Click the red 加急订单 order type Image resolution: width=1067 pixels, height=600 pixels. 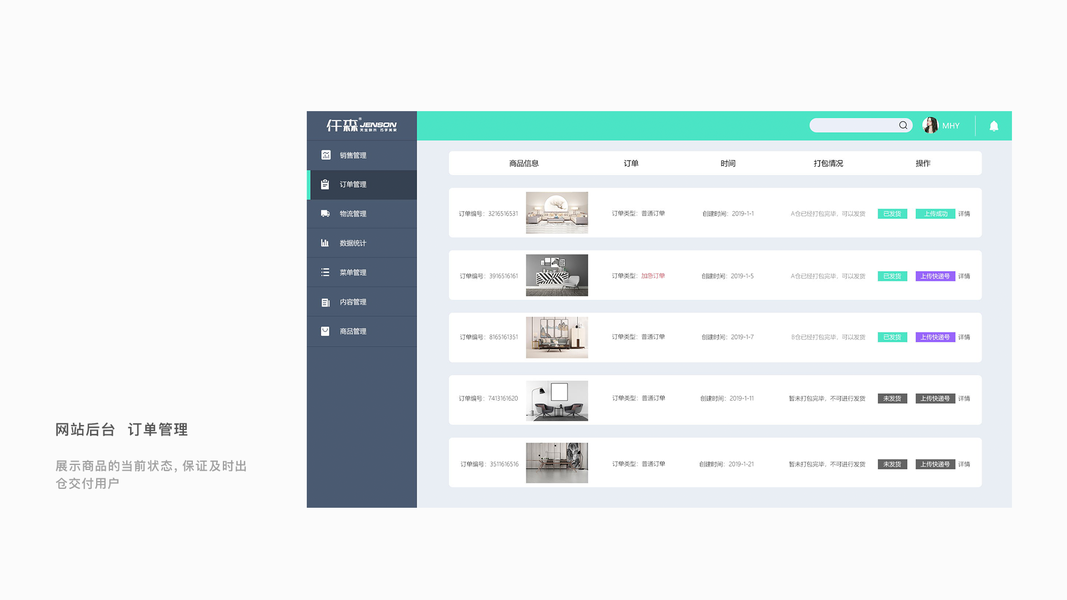click(x=653, y=276)
